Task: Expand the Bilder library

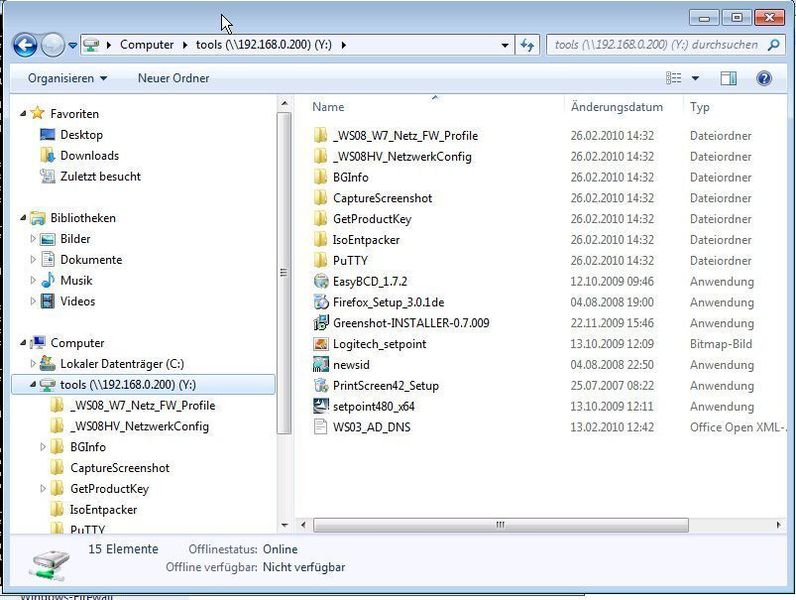Action: 33,239
